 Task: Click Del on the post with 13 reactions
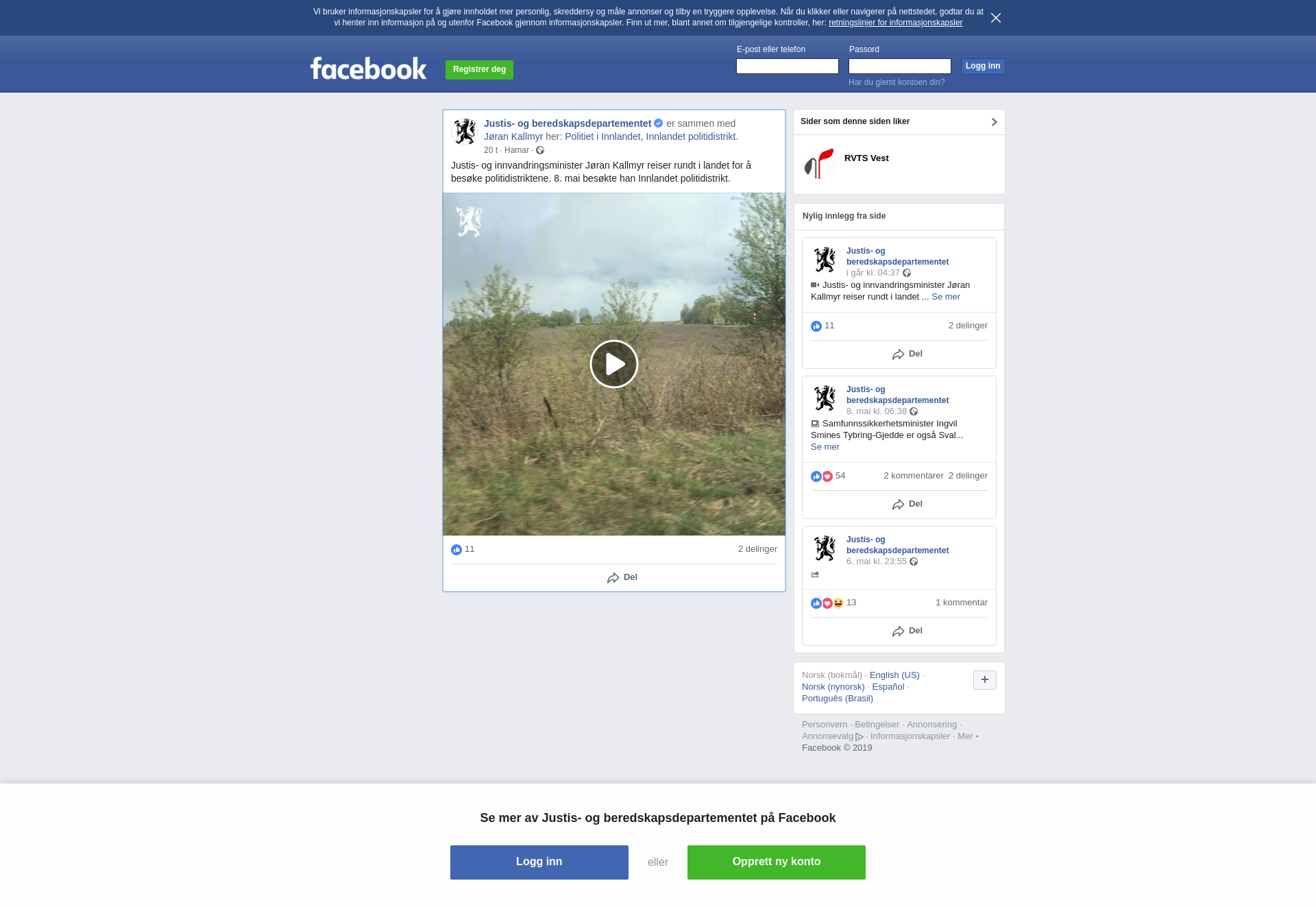(x=907, y=631)
